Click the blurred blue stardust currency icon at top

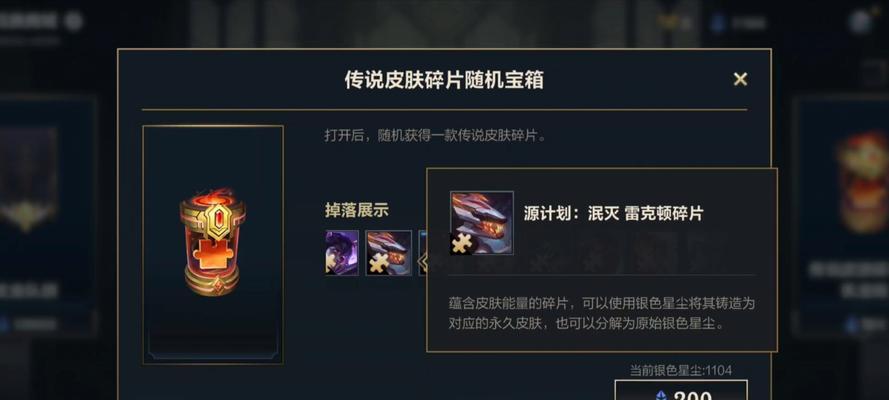717,23
